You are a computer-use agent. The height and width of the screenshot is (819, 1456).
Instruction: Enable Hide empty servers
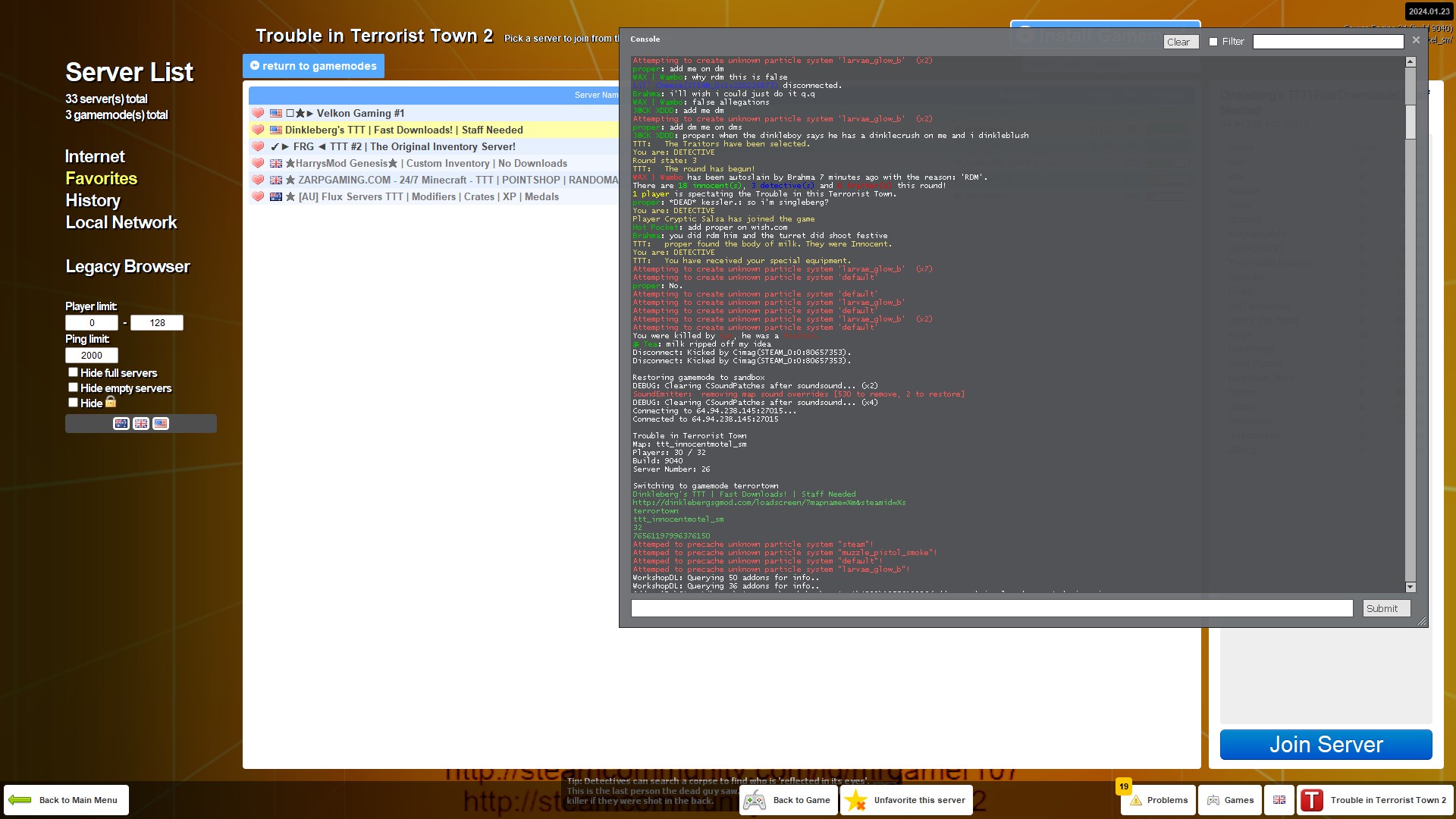point(73,388)
